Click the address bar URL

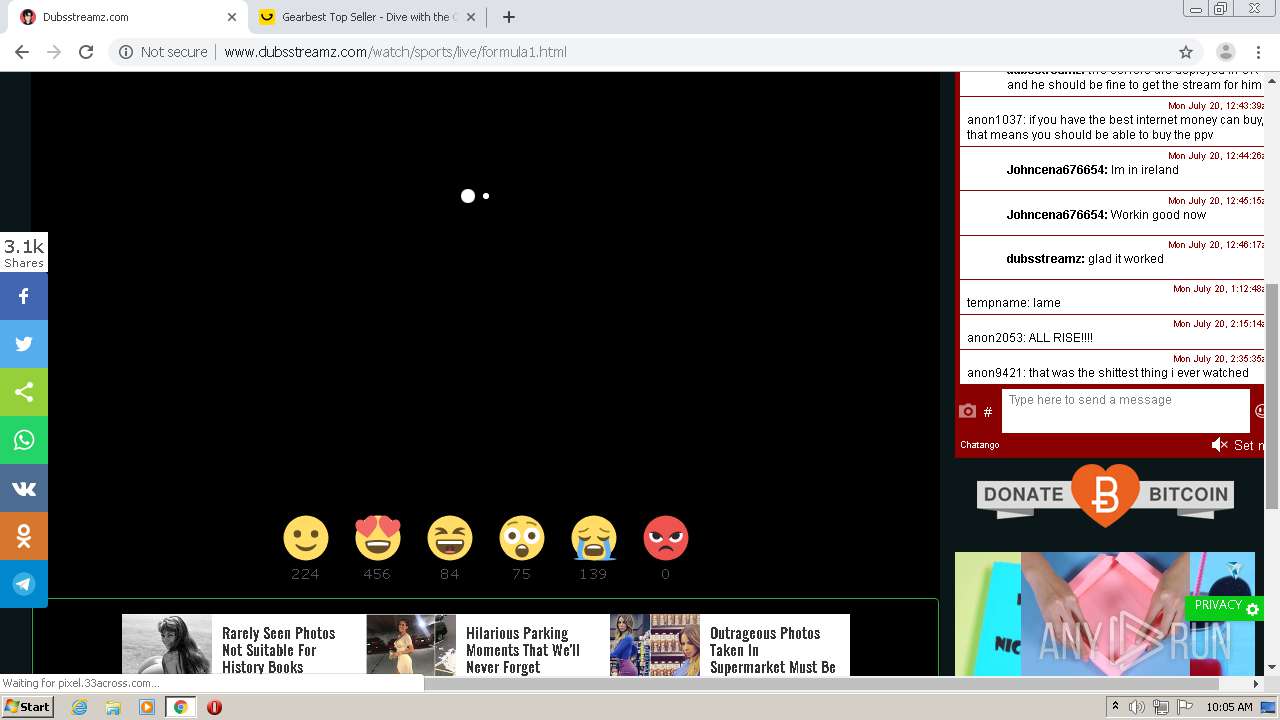(395, 52)
